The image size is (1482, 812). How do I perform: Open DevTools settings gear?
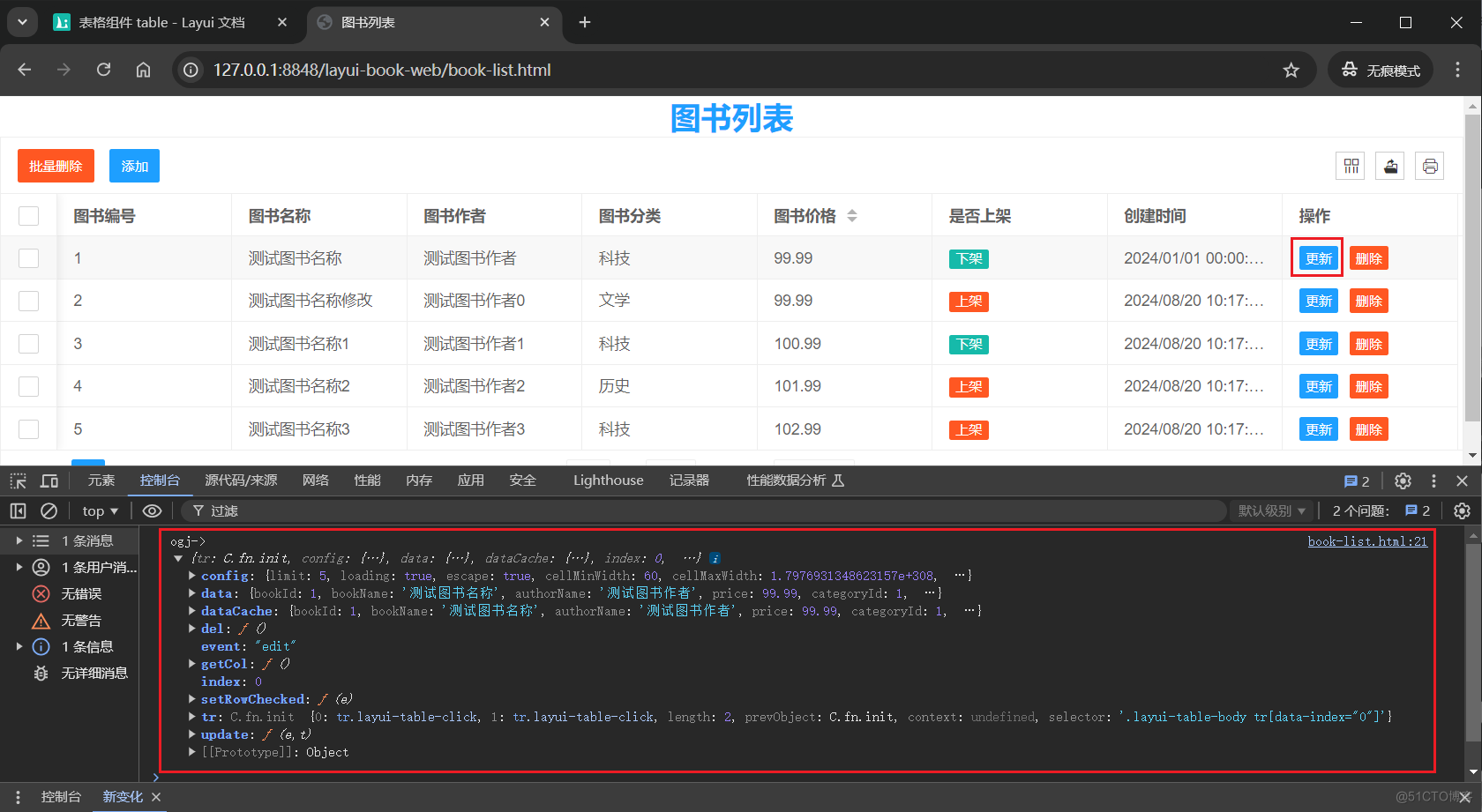tap(1403, 480)
